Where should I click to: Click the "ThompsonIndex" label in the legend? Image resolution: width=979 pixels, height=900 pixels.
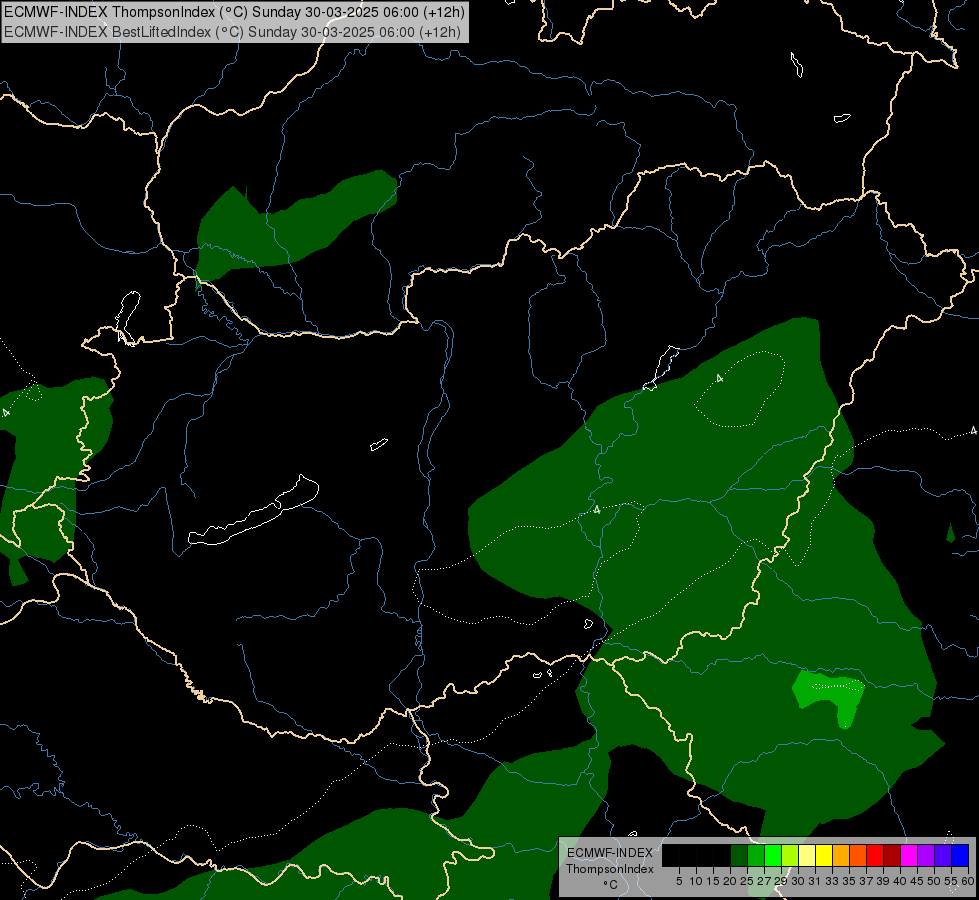pos(610,869)
